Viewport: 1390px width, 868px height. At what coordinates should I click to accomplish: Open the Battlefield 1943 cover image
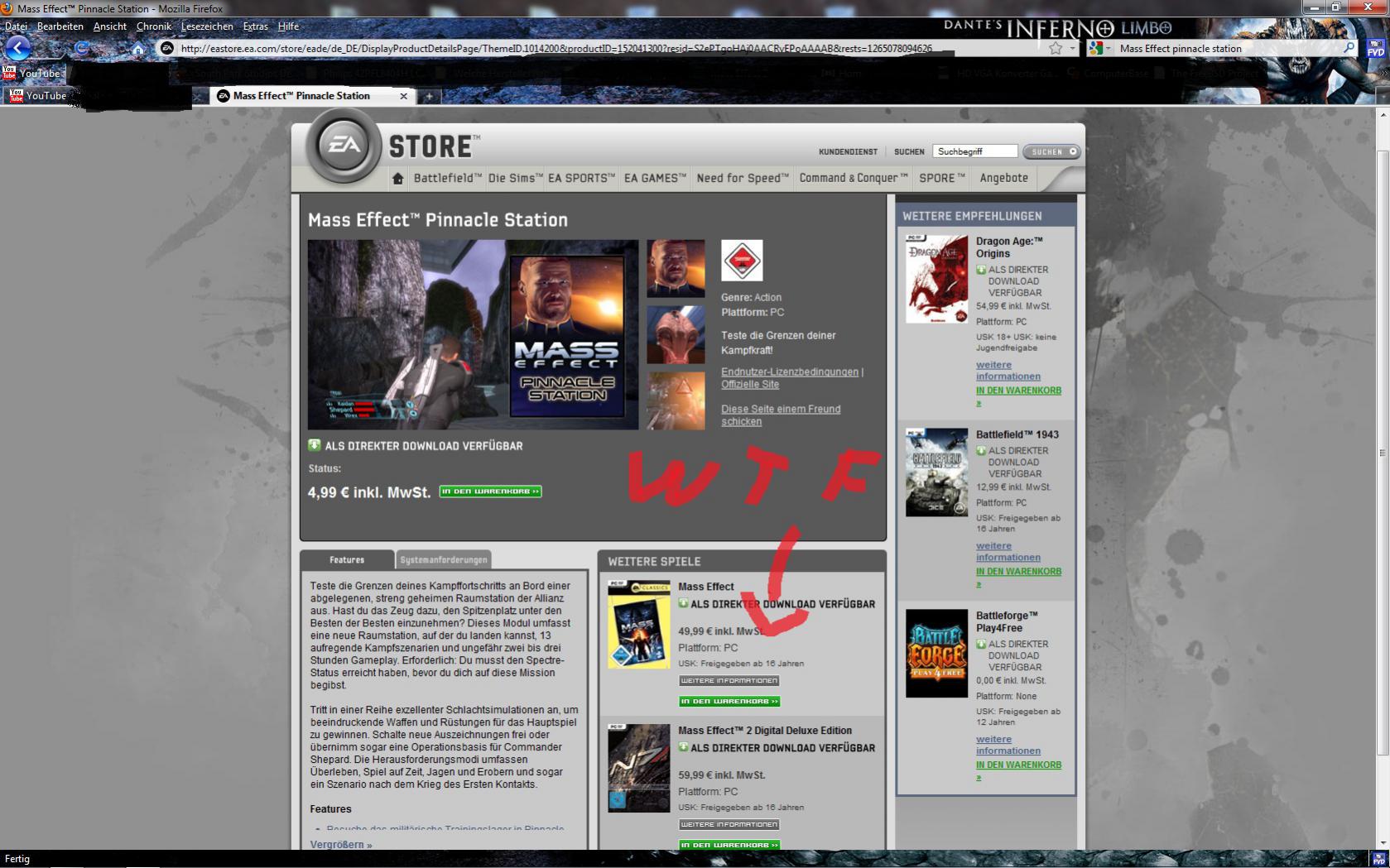point(936,472)
